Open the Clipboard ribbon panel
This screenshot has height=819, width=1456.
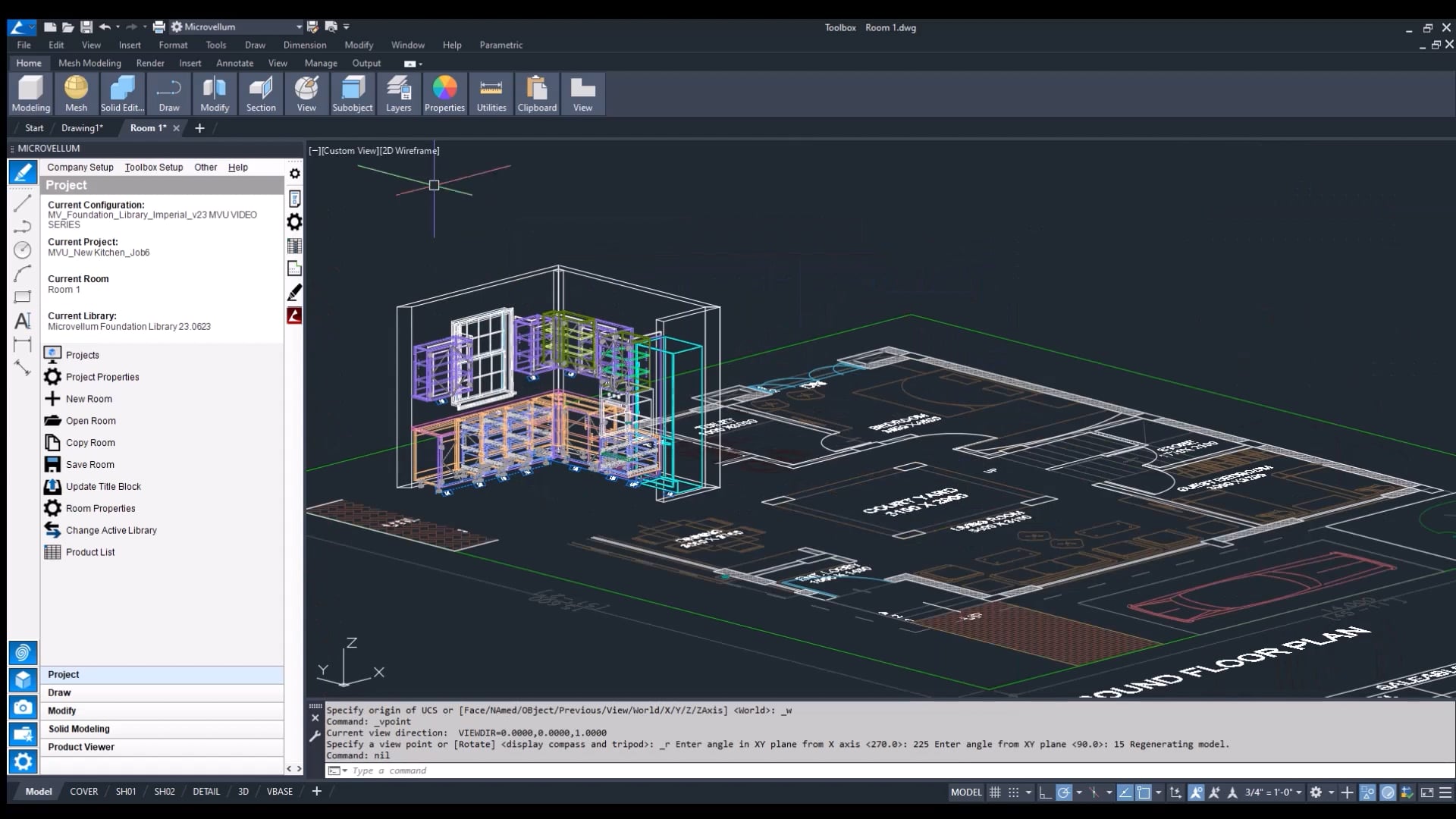(x=537, y=94)
